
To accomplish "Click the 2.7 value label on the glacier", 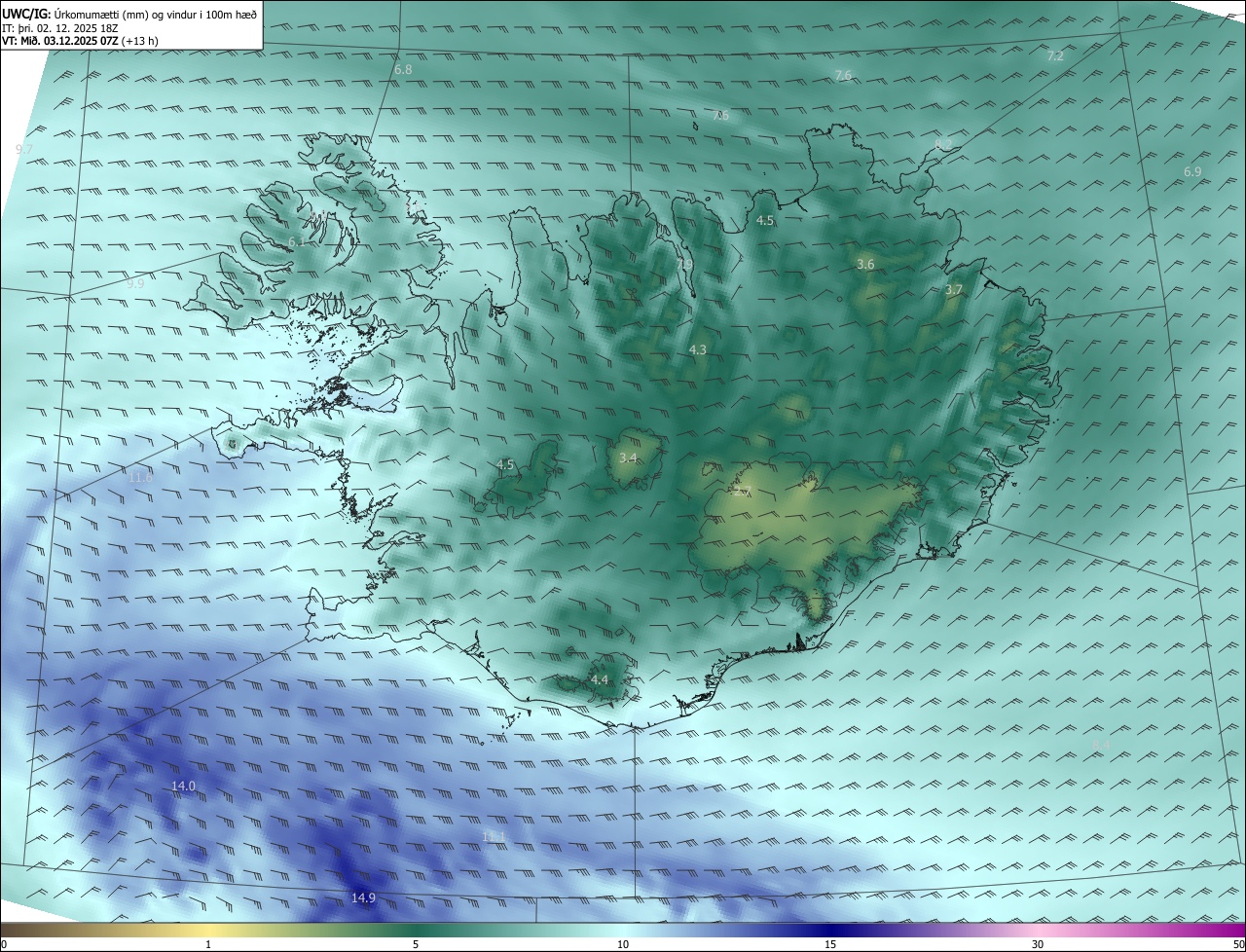I will tap(744, 491).
